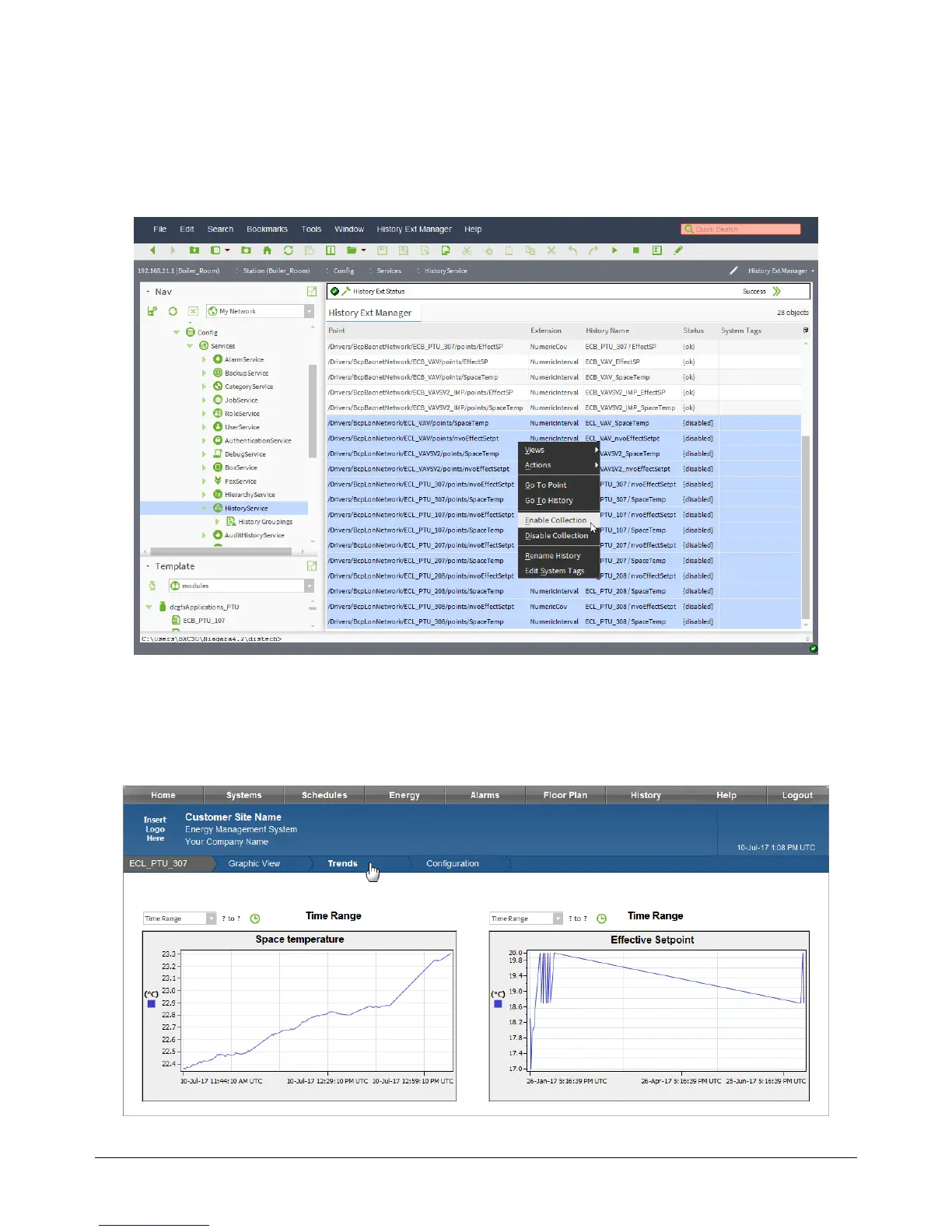Open the Bookmarks menu
The width and height of the screenshot is (952, 1232).
tap(267, 229)
